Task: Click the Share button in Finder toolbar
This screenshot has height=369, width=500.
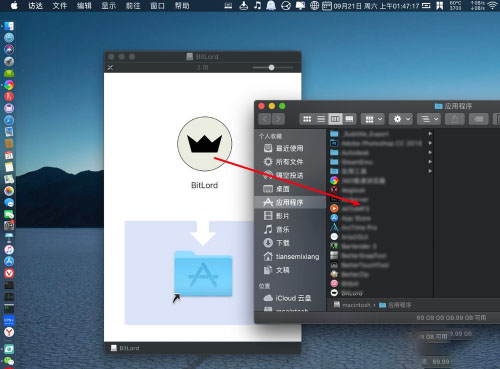Action: [x=455, y=119]
